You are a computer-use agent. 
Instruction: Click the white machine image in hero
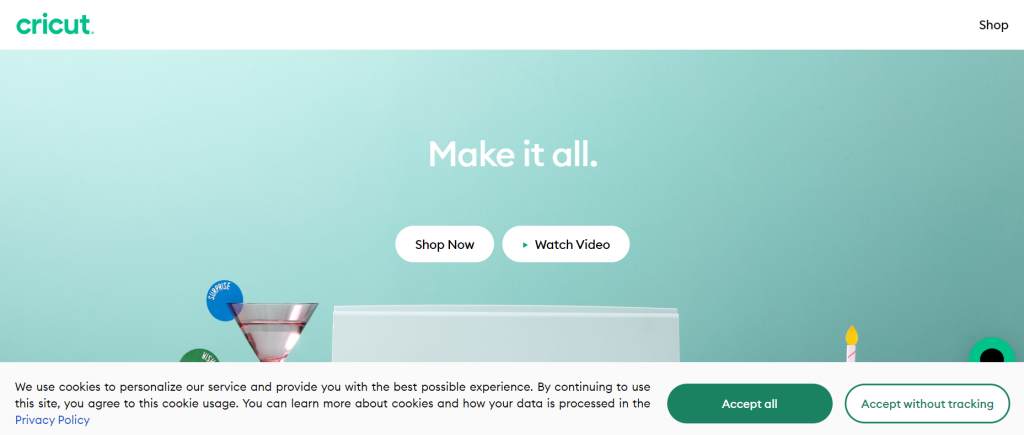(x=506, y=334)
